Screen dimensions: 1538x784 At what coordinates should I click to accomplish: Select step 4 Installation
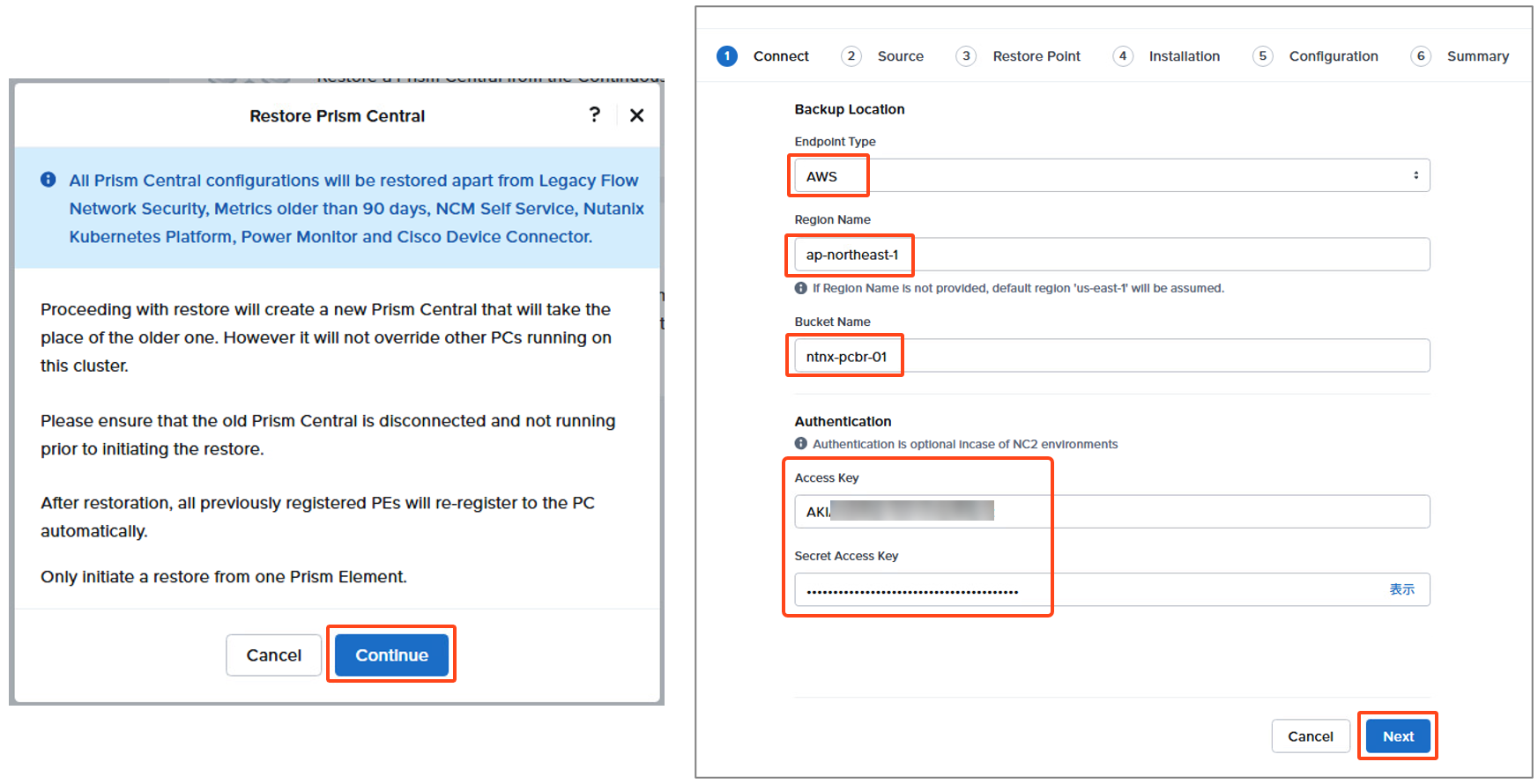coord(1166,56)
